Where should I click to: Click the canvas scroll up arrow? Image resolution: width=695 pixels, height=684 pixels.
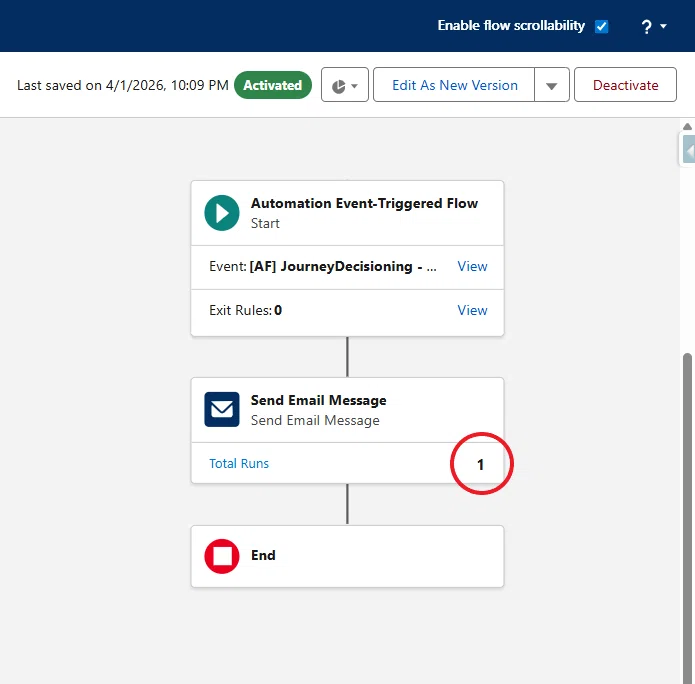[687, 126]
